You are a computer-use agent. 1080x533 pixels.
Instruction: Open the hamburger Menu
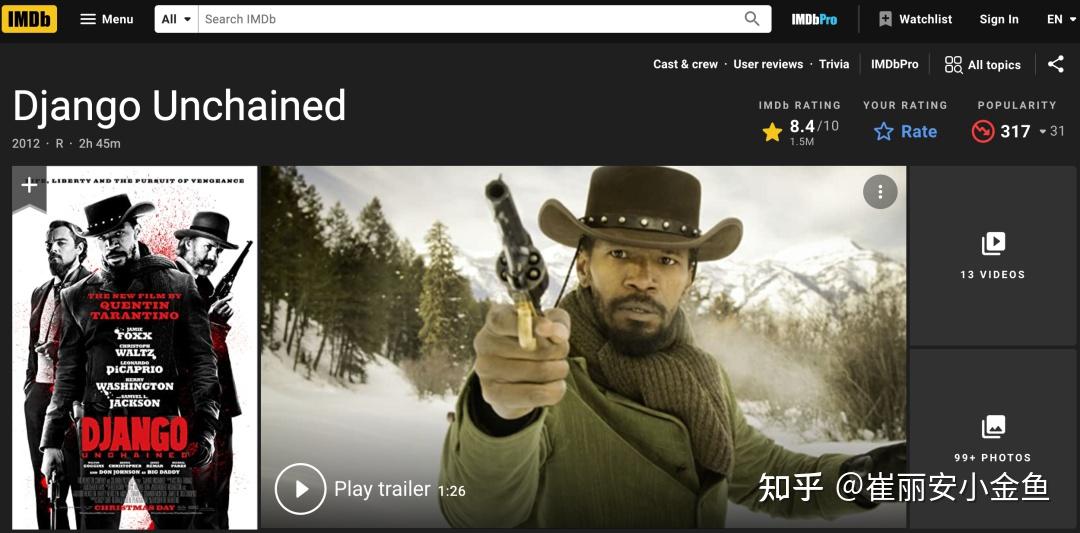click(x=107, y=19)
